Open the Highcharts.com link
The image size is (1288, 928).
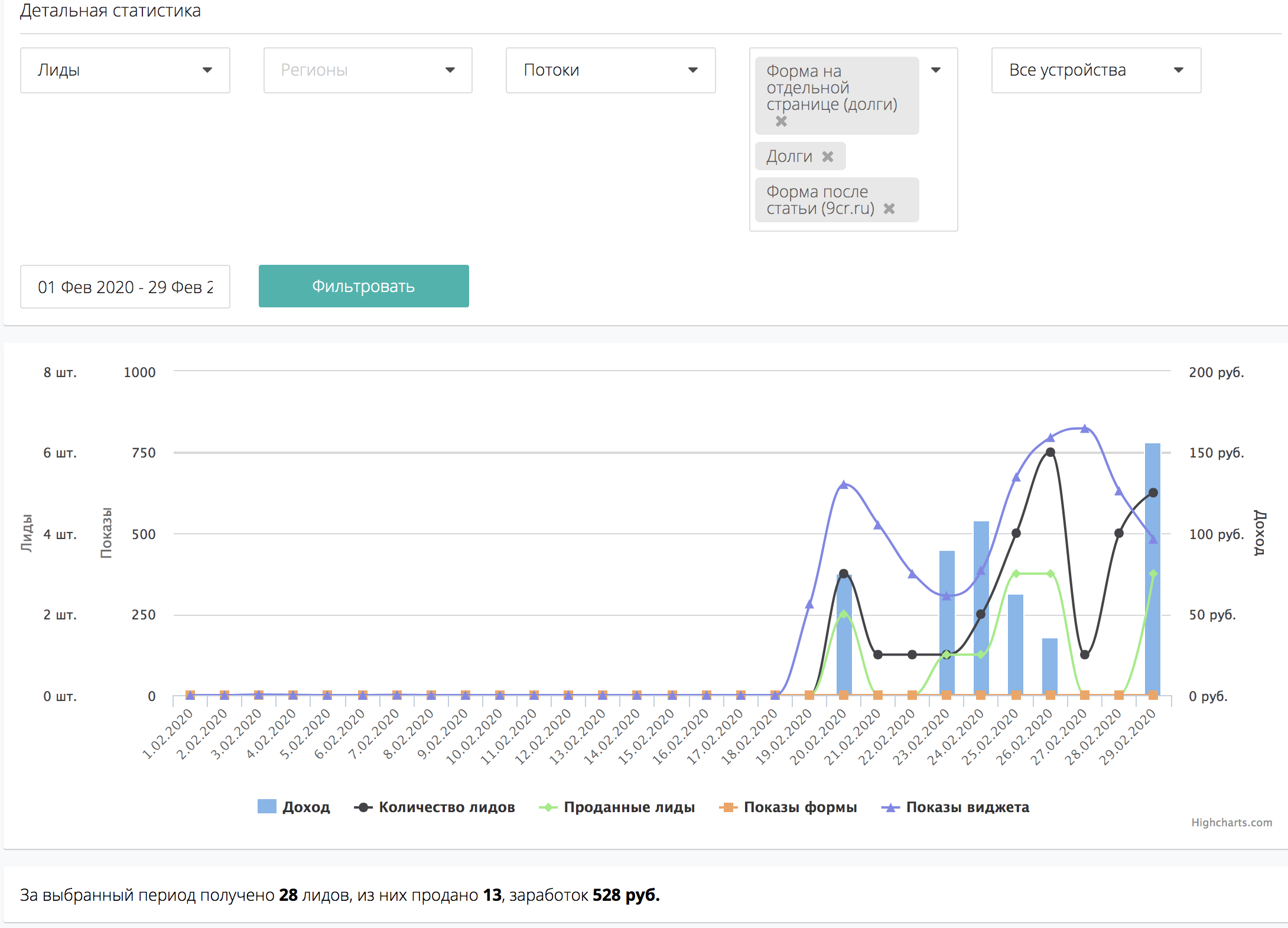[x=1231, y=823]
